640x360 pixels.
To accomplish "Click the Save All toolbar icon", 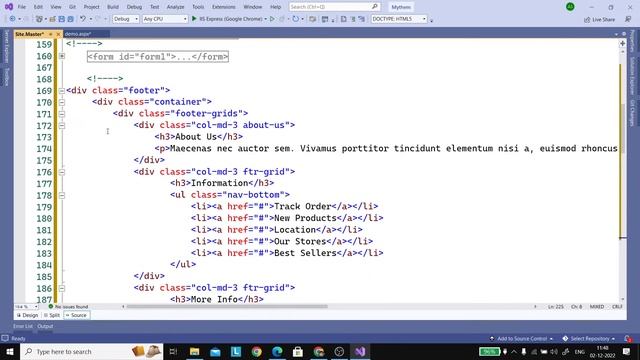I will coord(70,19).
